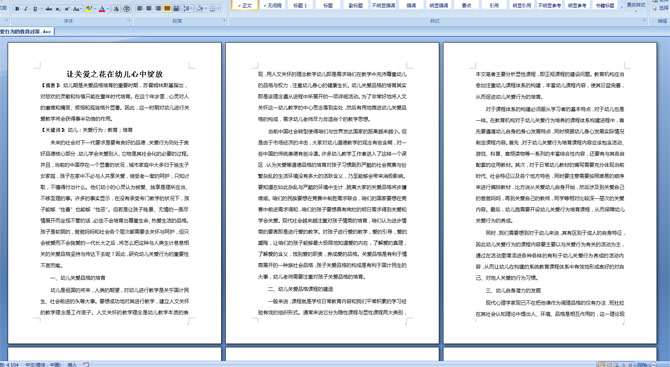Apply the 正文 style
This screenshot has width=670, height=367.
coord(245,5)
